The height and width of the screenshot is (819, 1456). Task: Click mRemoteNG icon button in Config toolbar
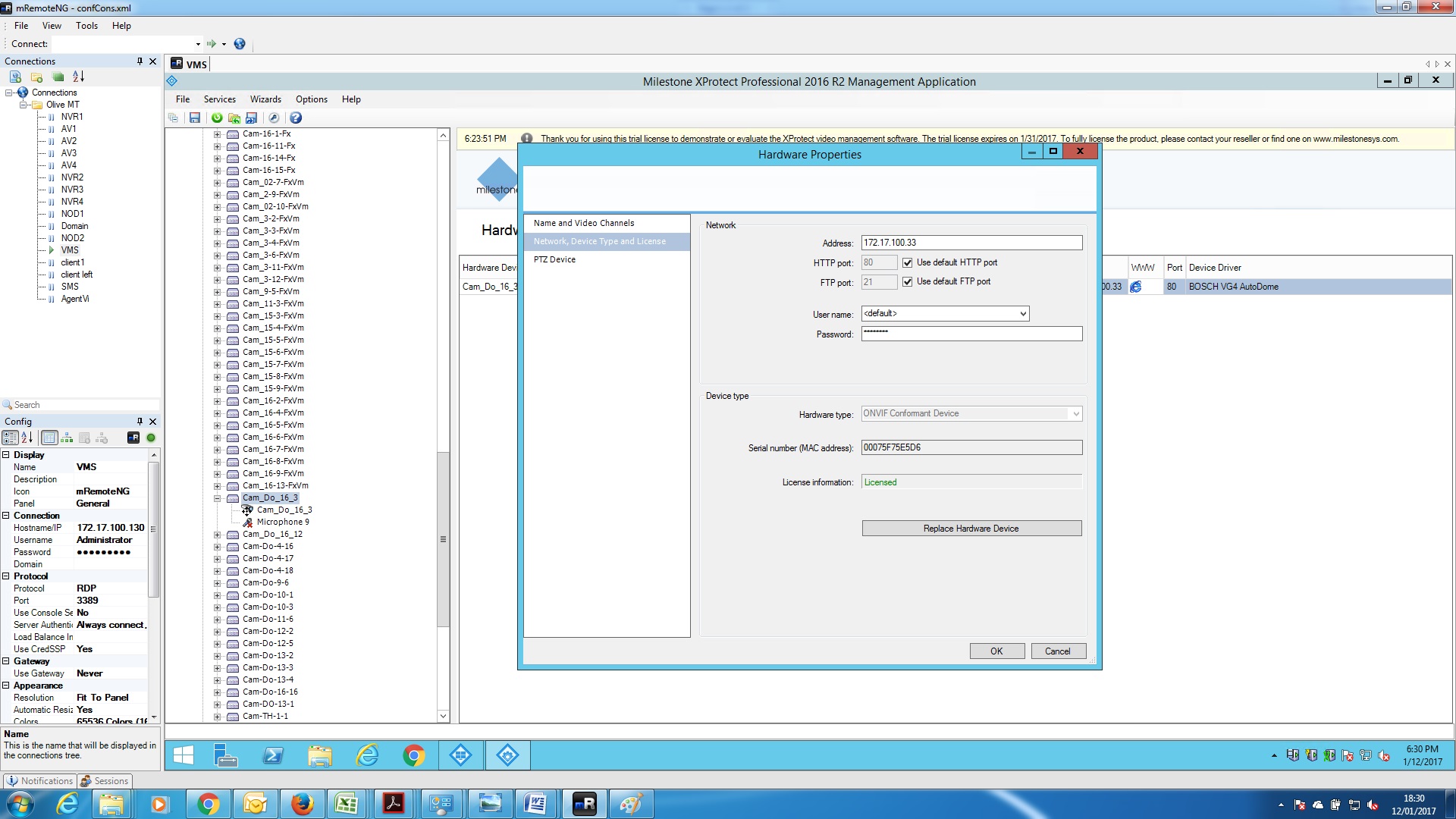click(133, 438)
